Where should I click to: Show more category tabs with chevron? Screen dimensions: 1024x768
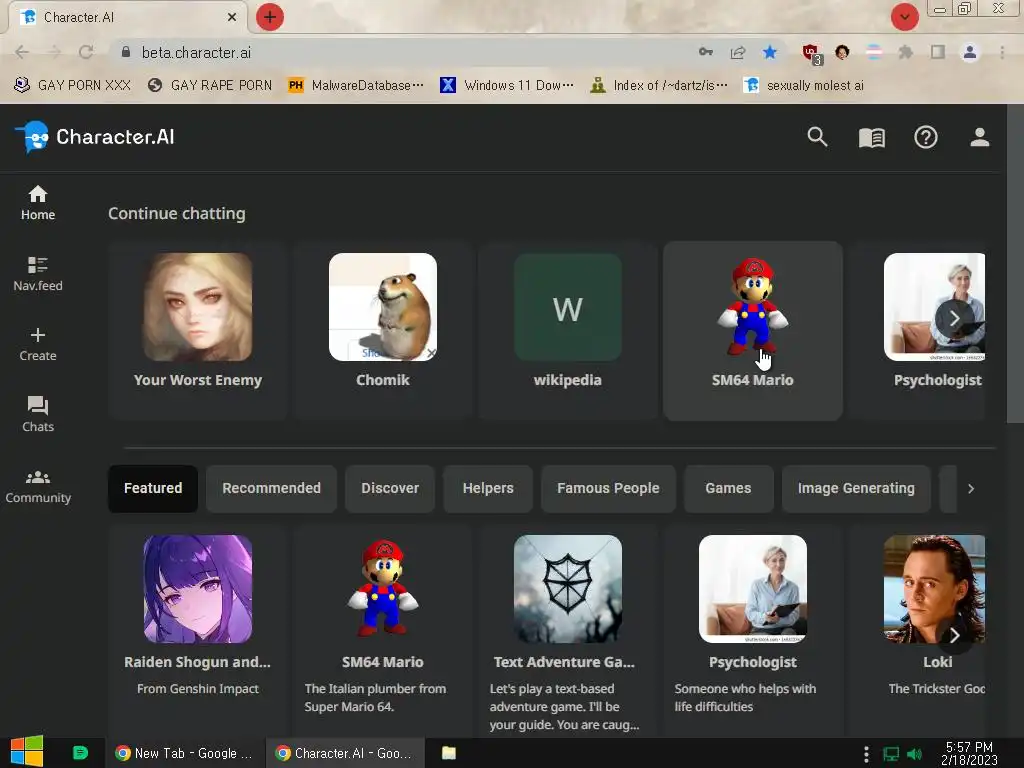point(970,488)
